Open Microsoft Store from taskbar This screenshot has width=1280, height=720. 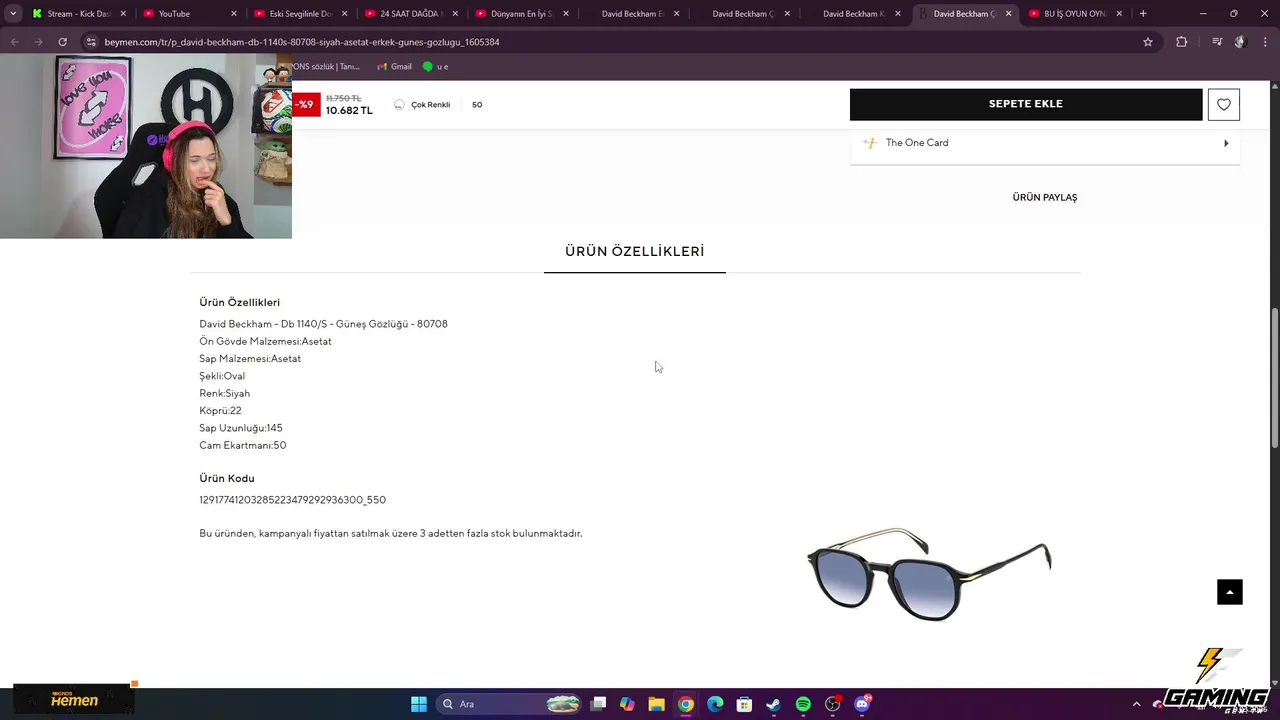[x=744, y=704]
